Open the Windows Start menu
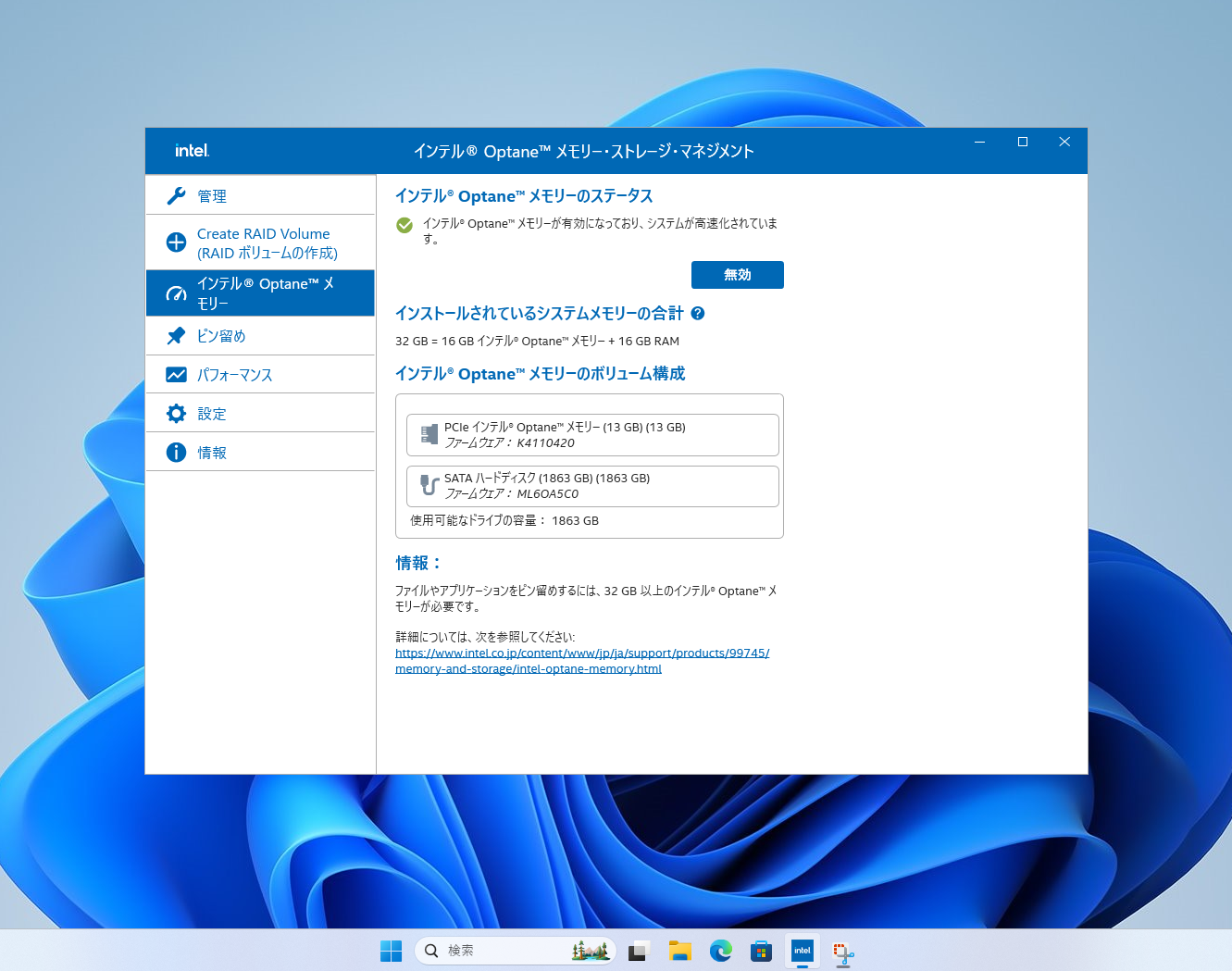 [391, 951]
